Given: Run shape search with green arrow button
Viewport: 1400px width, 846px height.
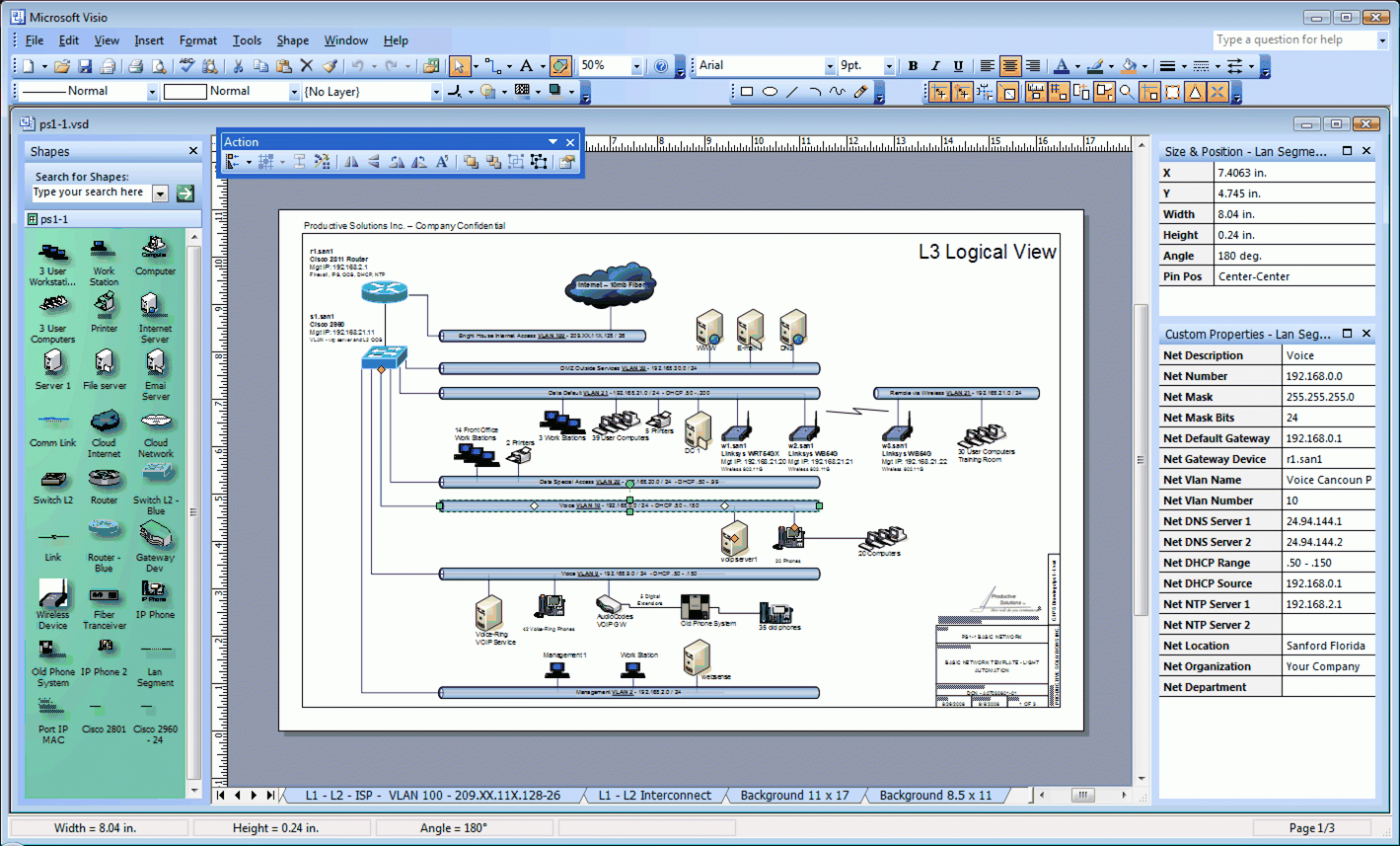Looking at the screenshot, I should tap(184, 193).
